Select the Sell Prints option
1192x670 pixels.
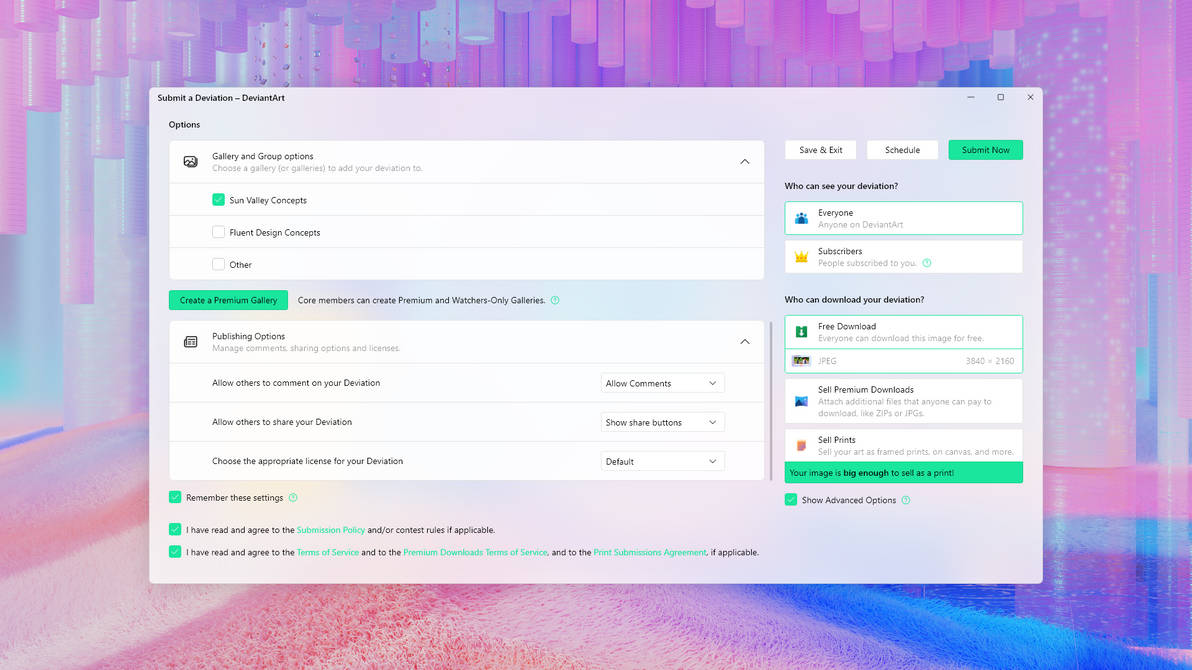point(904,446)
